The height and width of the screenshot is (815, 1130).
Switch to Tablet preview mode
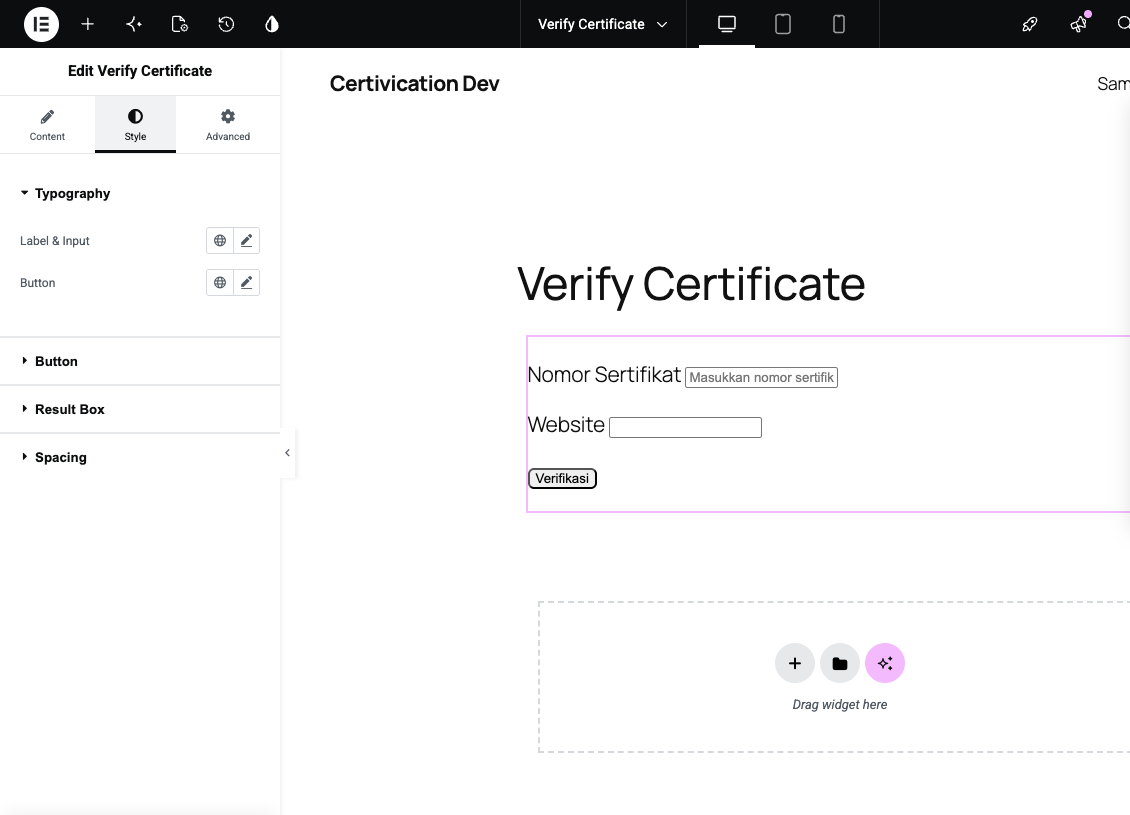coord(783,24)
